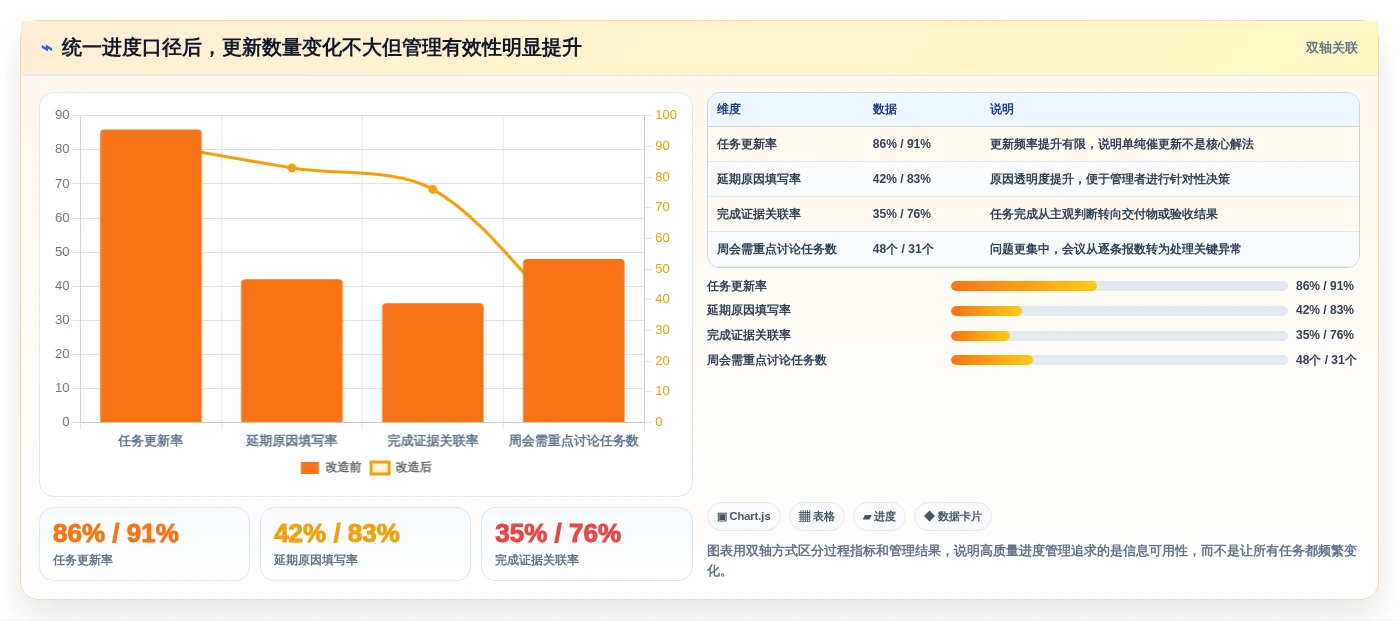Toggle the 改造后 legend item
The image size is (1399, 621).
click(401, 467)
